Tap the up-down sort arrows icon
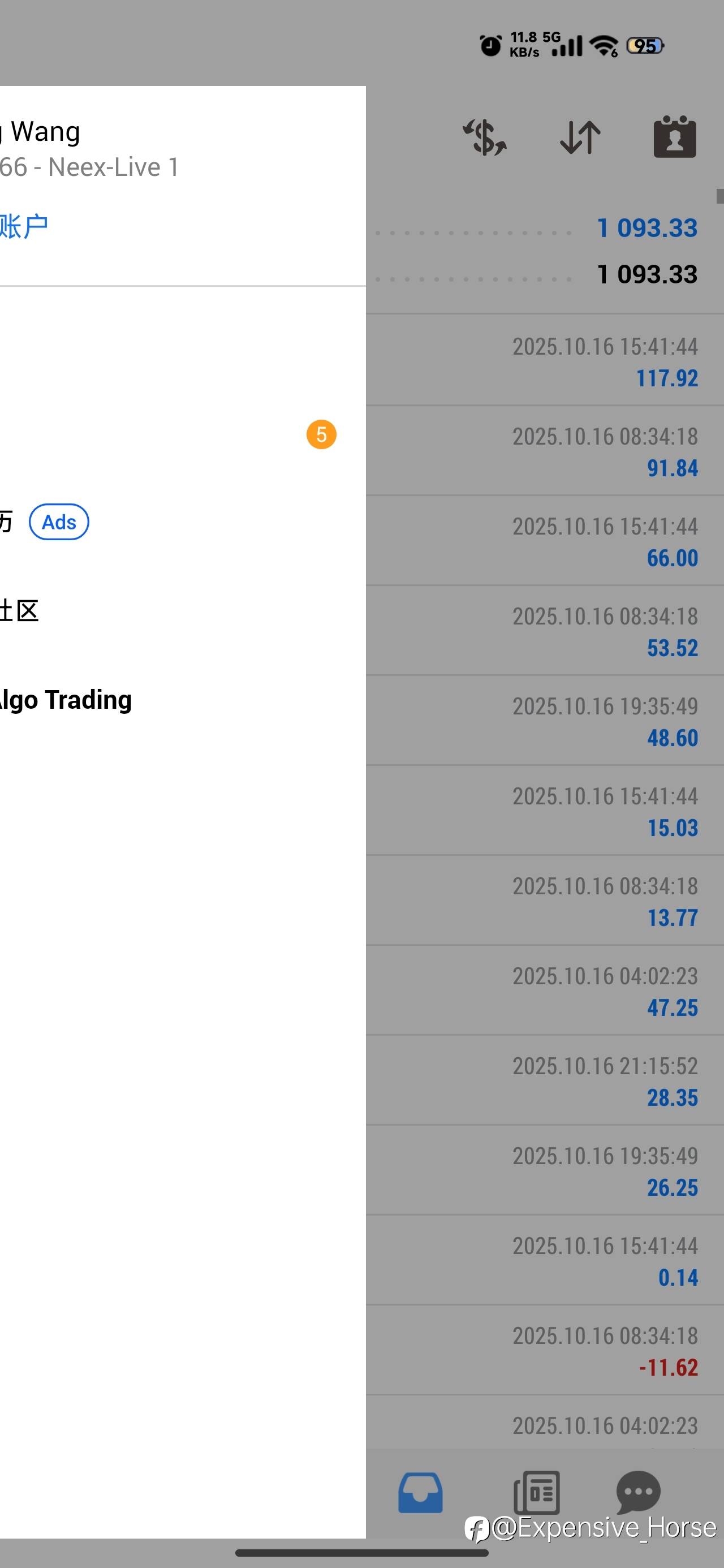 tap(580, 137)
